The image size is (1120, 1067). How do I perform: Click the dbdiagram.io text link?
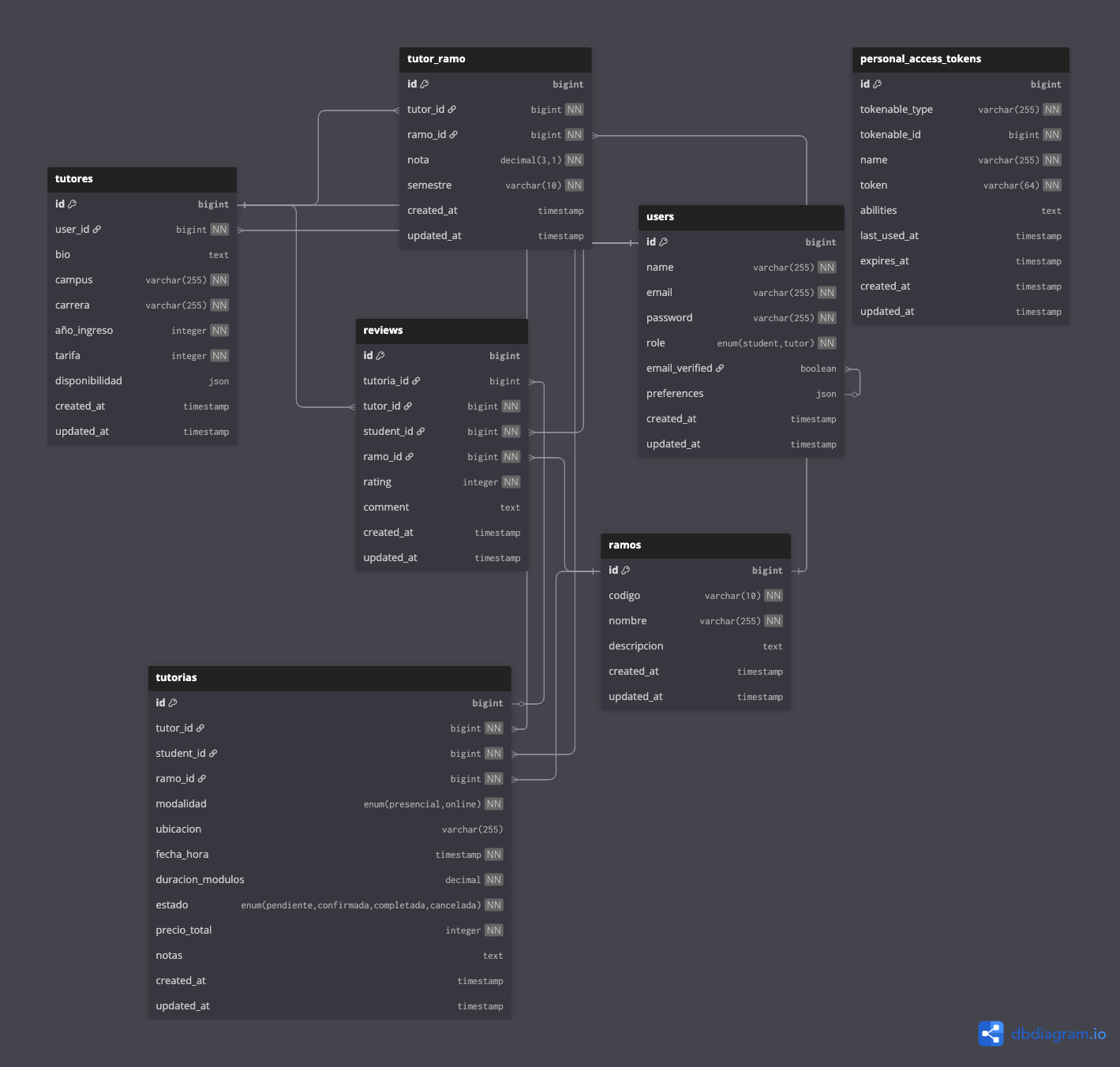point(1058,1034)
